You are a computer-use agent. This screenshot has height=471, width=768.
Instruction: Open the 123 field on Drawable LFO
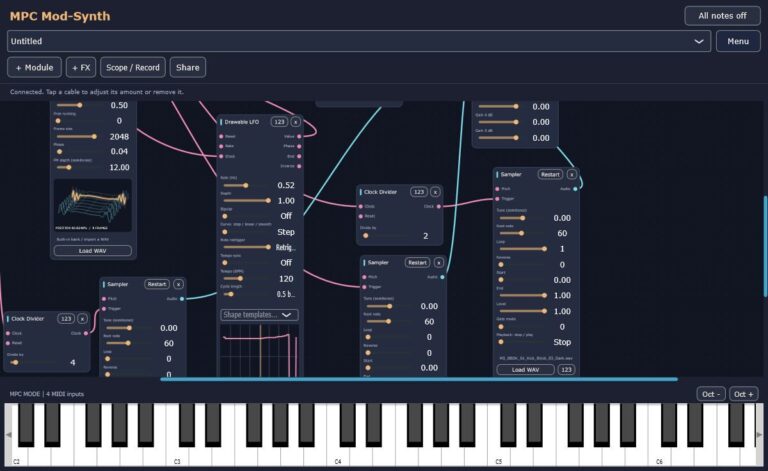pos(279,122)
